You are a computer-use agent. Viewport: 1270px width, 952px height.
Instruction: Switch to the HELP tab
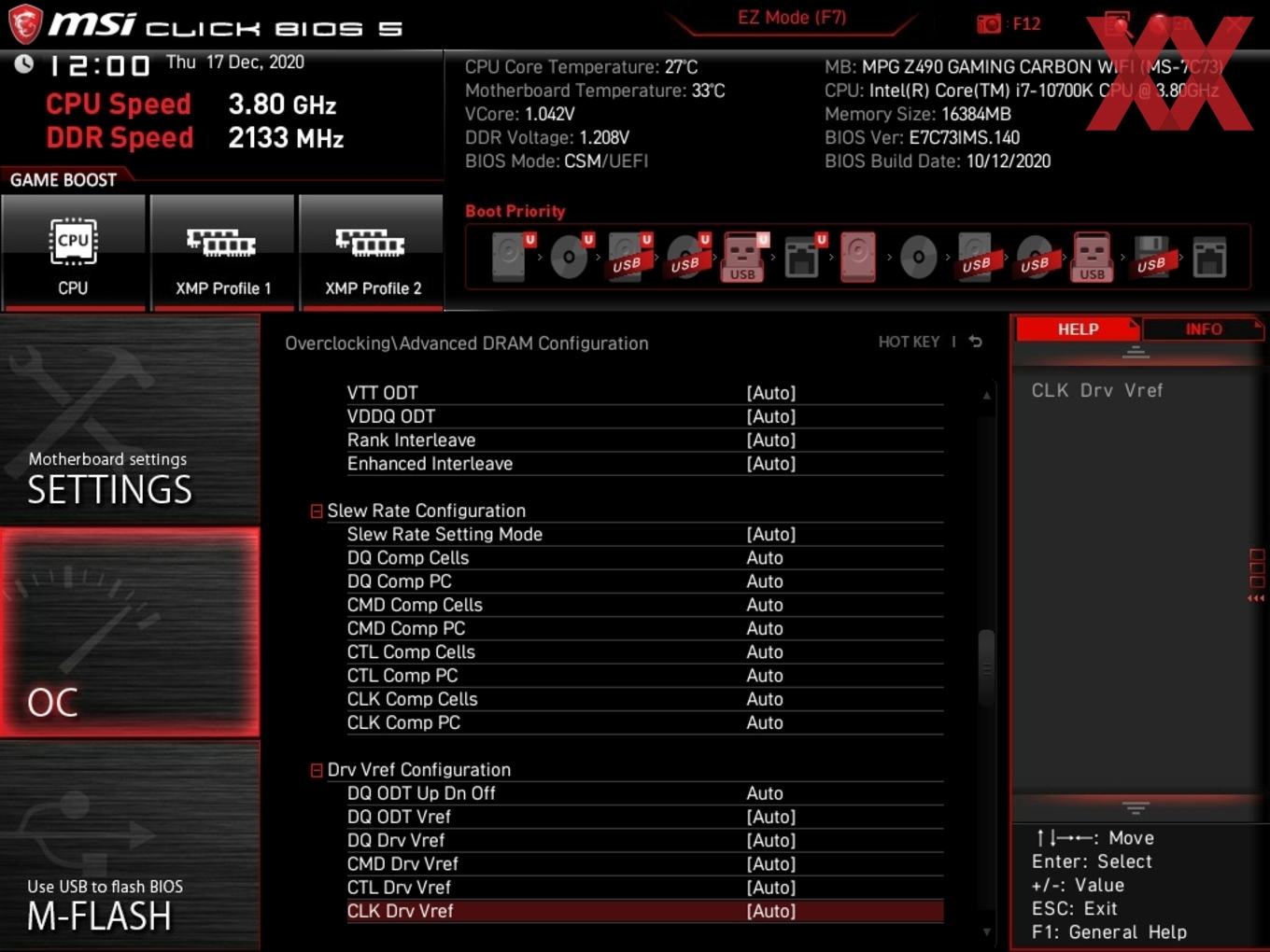[1078, 329]
